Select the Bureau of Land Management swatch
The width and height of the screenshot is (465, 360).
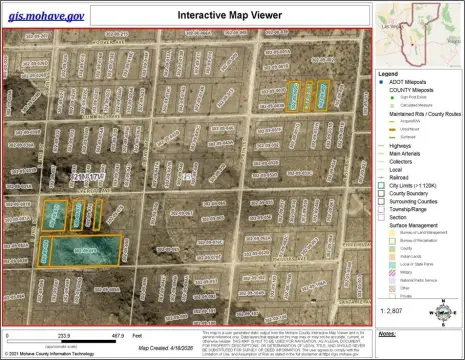[x=392, y=233]
